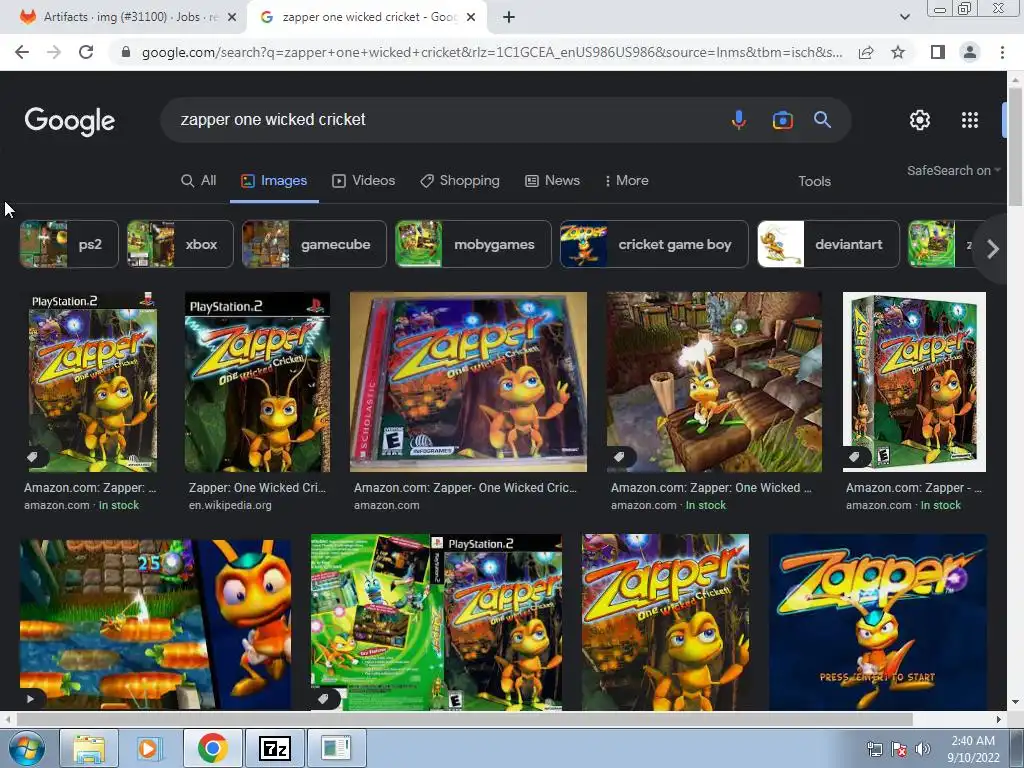1024x768 pixels.
Task: Open the tab search chevron
Action: (904, 17)
